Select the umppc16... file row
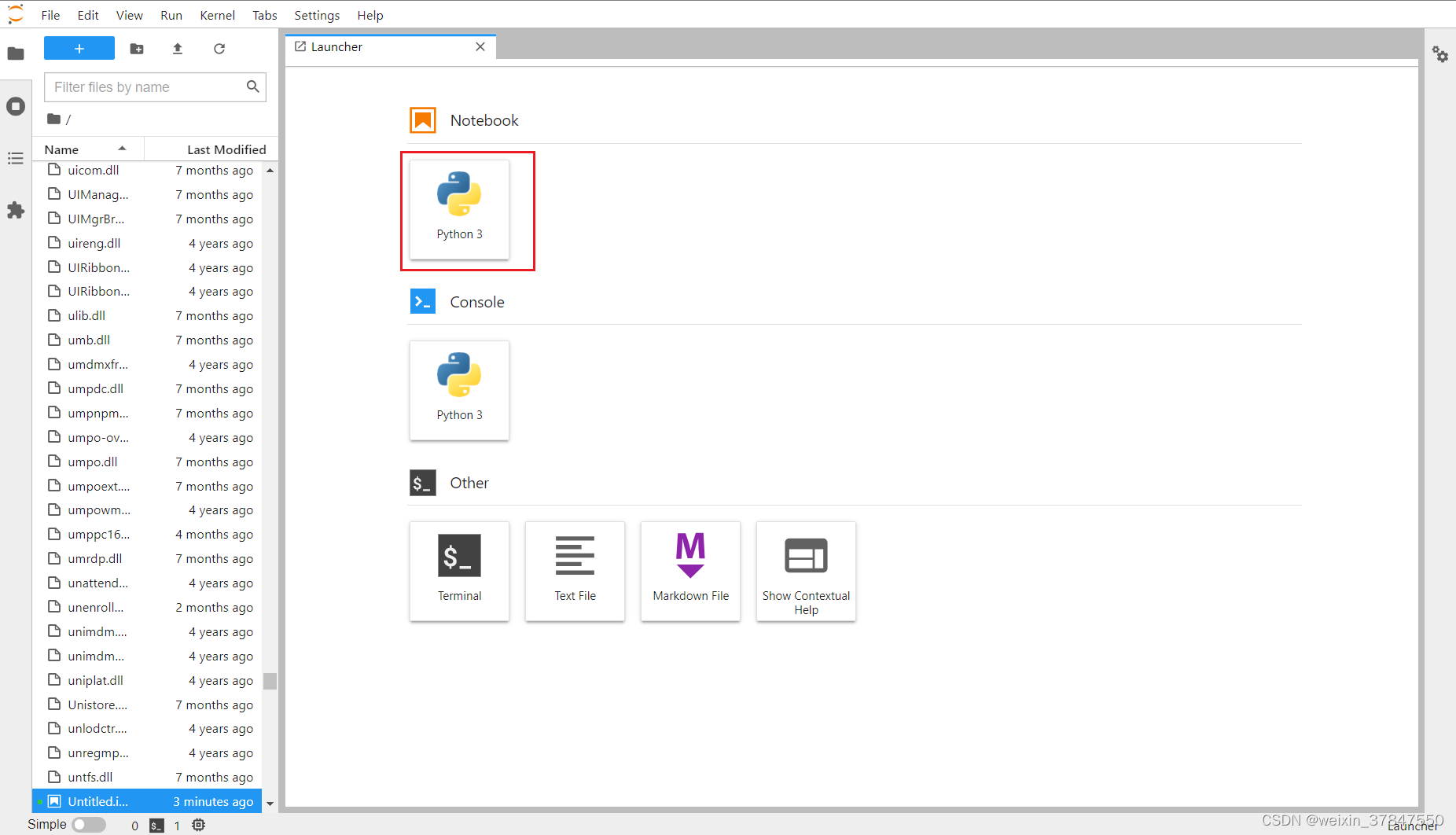1456x835 pixels. click(147, 534)
